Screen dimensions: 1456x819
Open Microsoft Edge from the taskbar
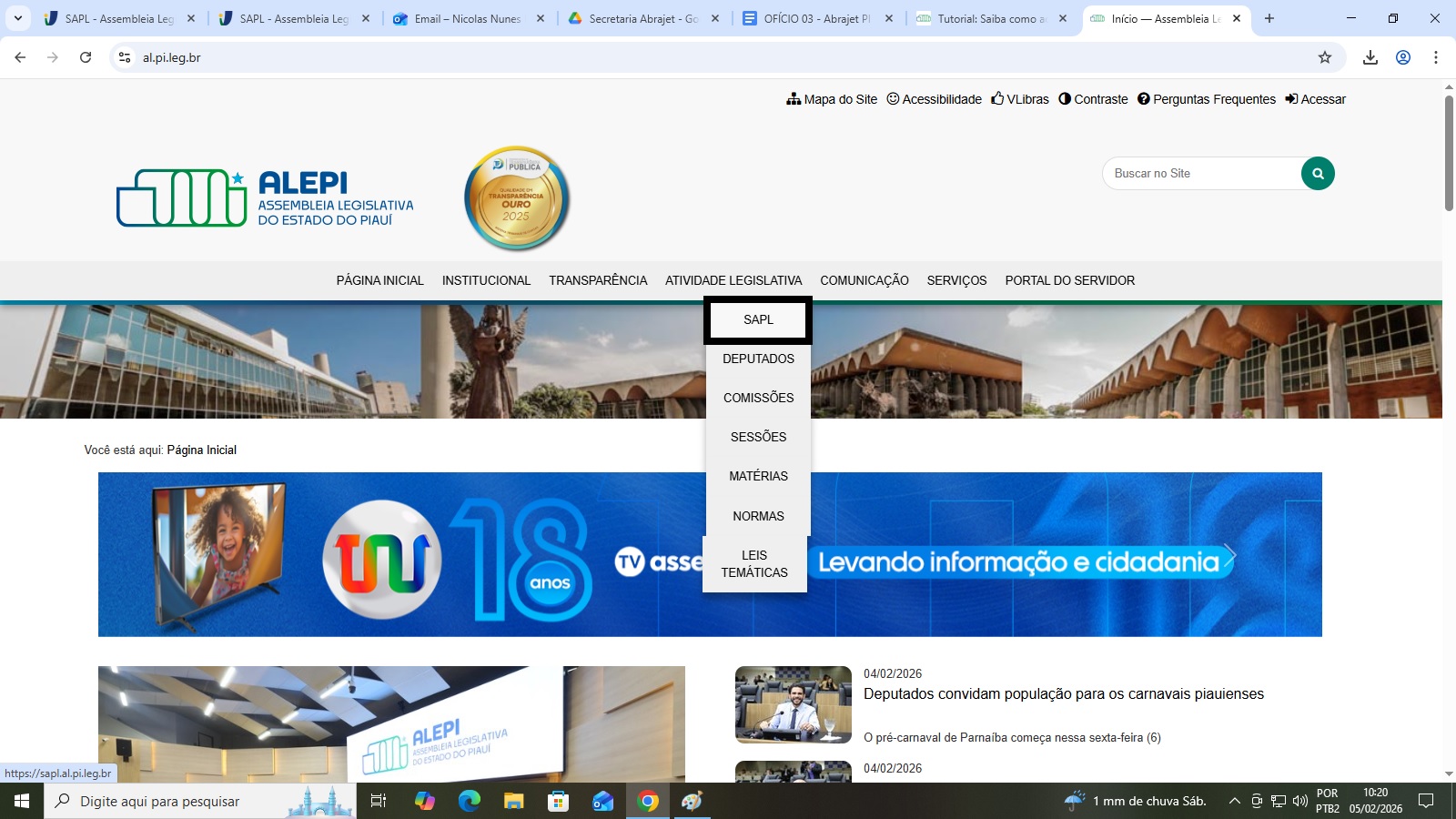[x=469, y=801]
